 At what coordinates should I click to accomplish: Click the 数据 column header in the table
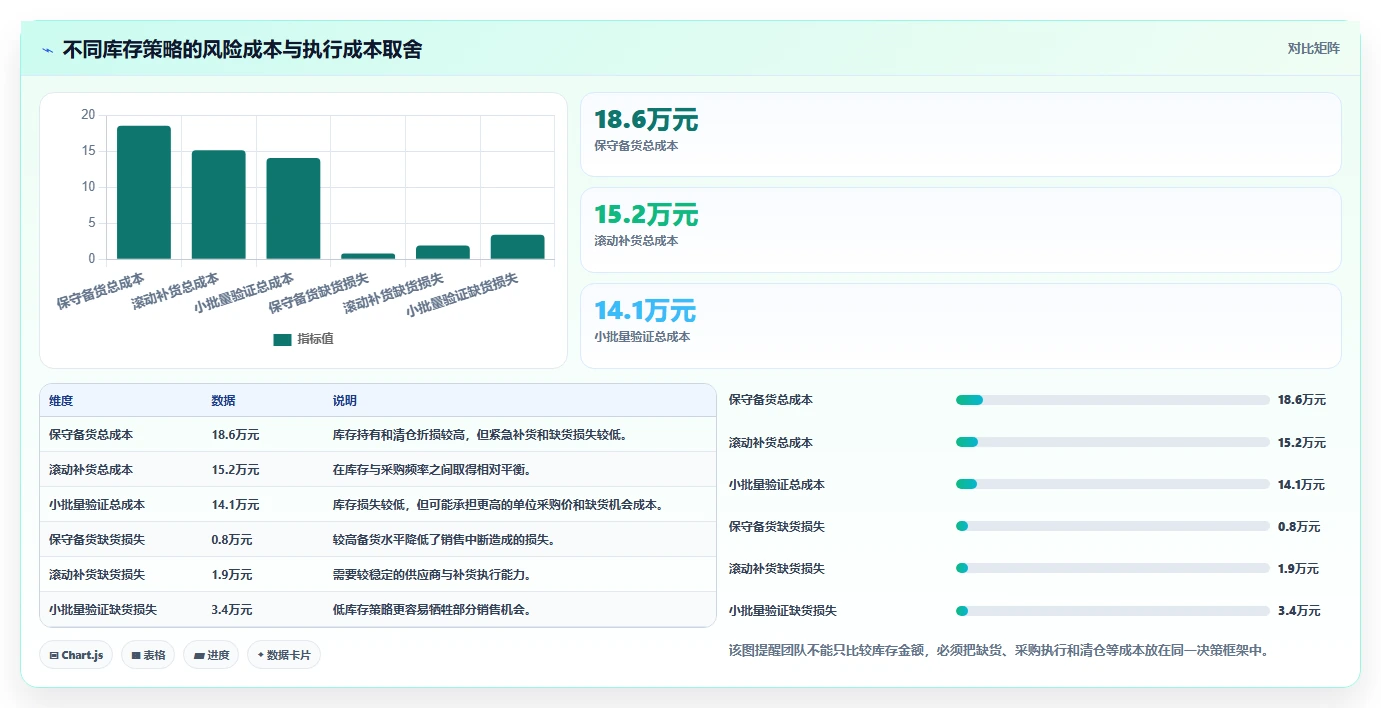pos(224,401)
